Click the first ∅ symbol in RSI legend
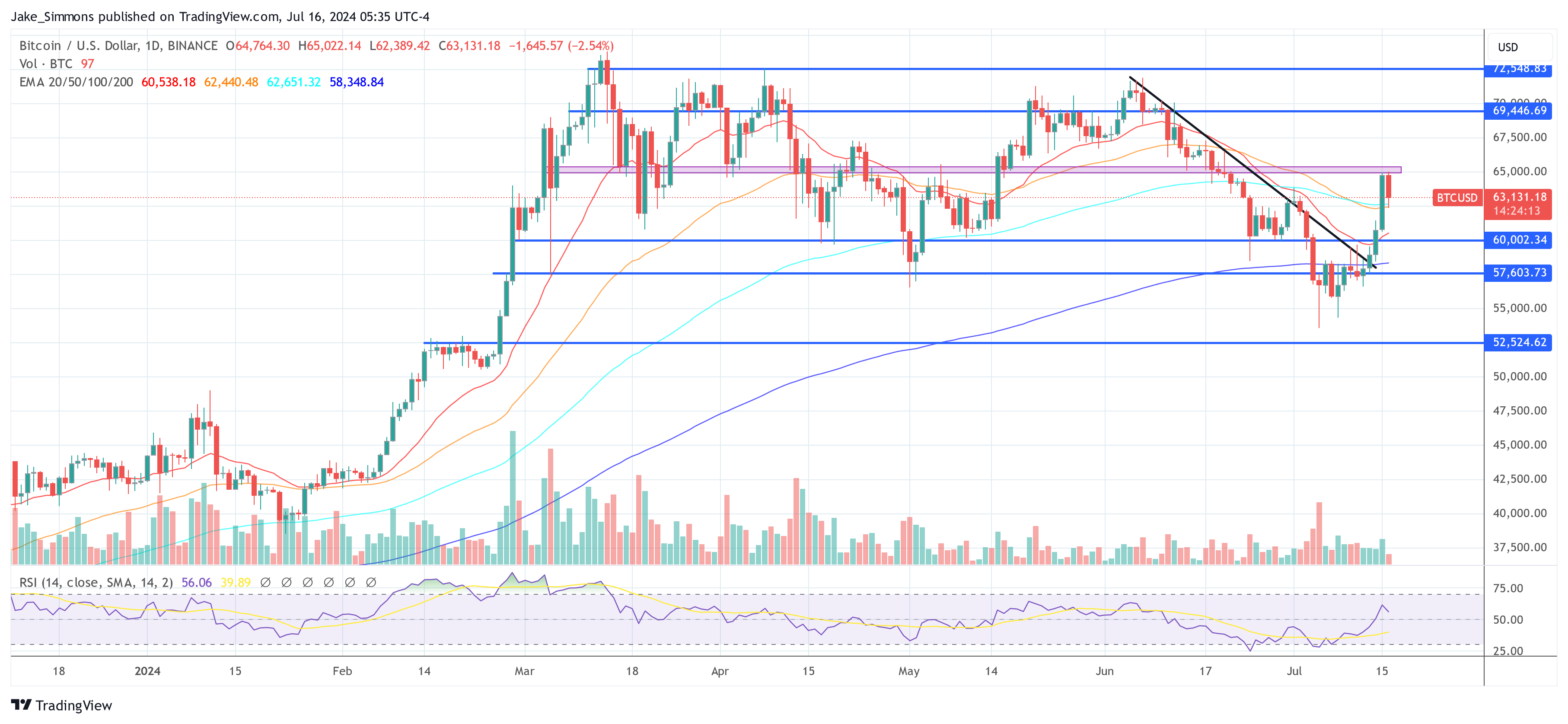The image size is (1568, 724). (x=265, y=582)
